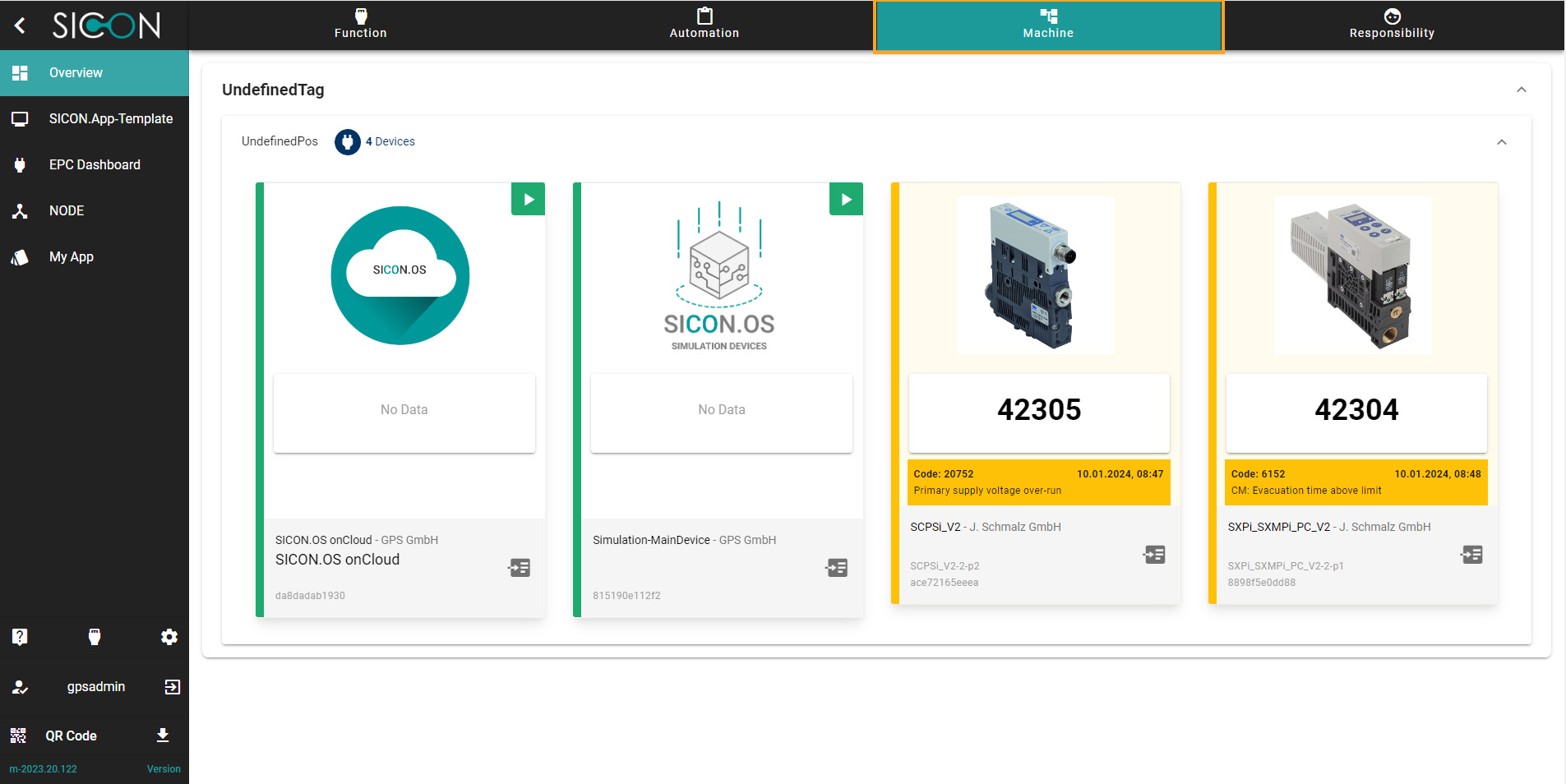Download the QR Code with the download icon

click(163, 736)
